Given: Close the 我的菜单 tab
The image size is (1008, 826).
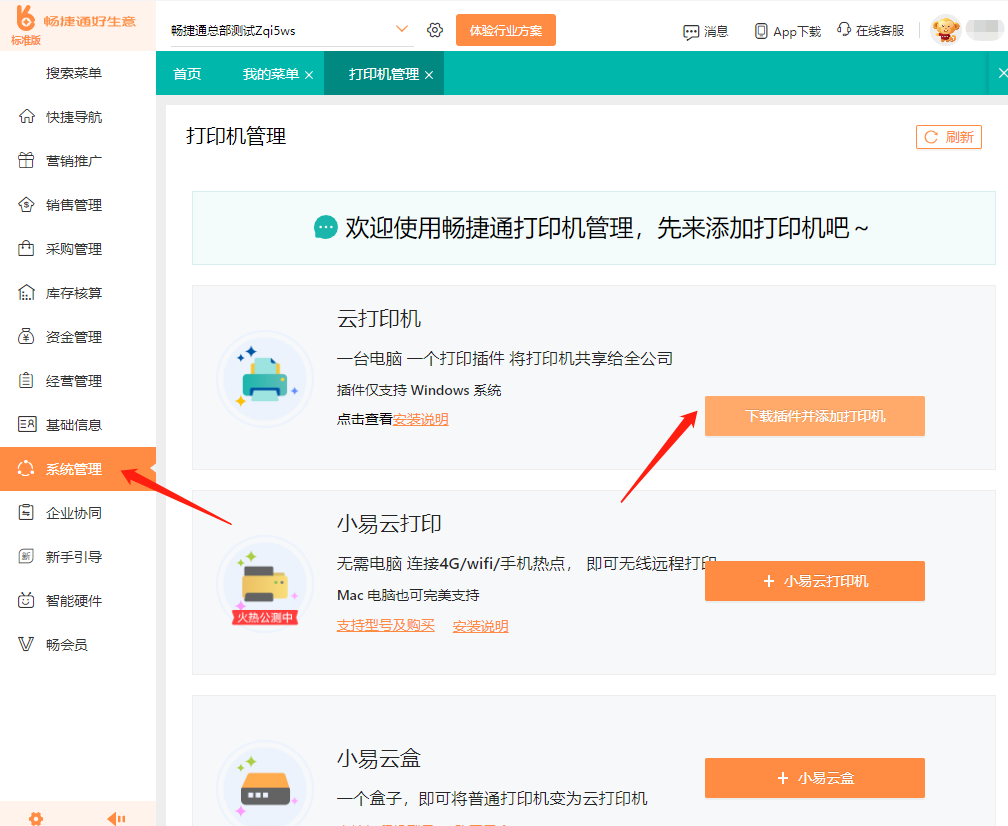Looking at the screenshot, I should pos(309,75).
